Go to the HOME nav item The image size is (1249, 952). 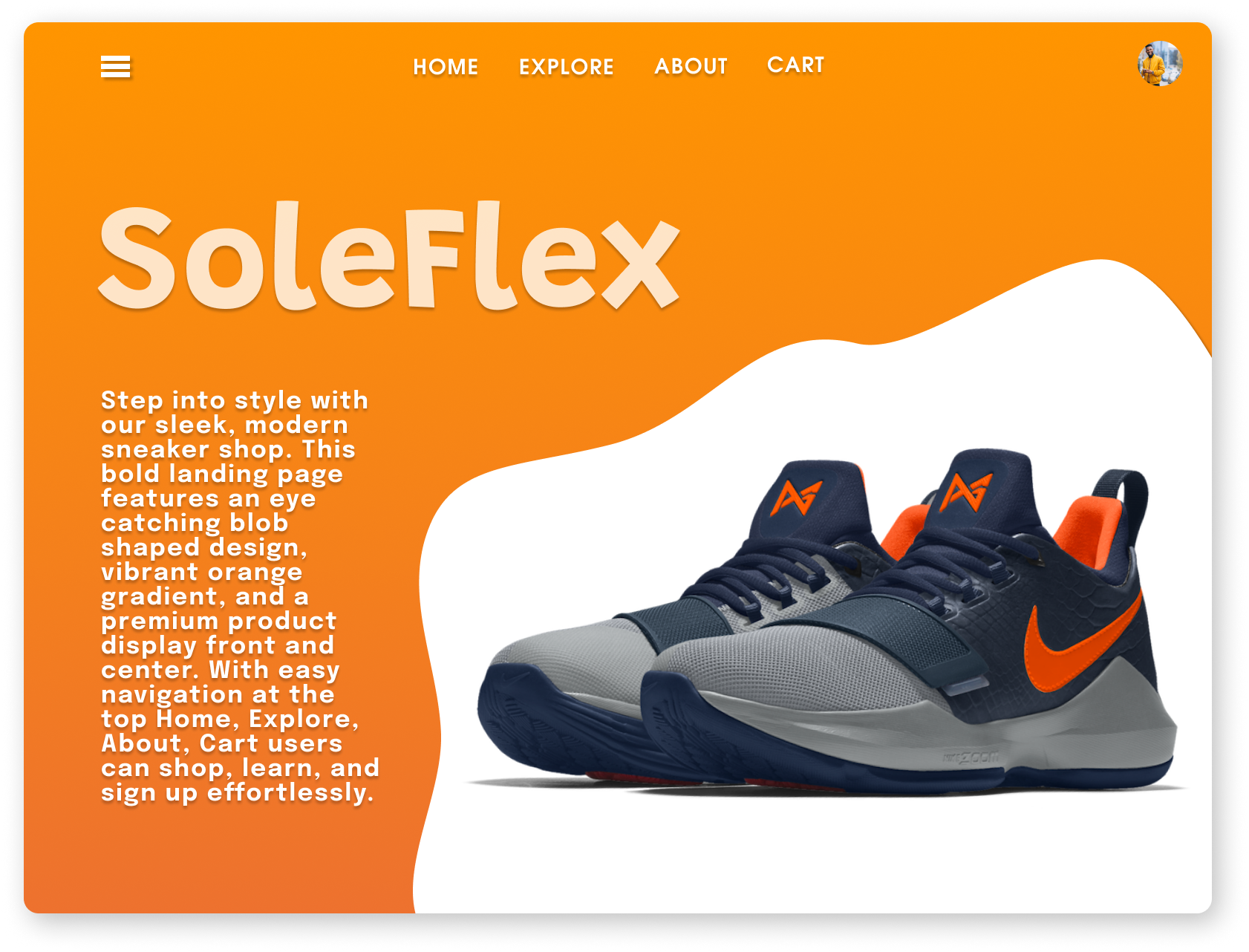[446, 67]
